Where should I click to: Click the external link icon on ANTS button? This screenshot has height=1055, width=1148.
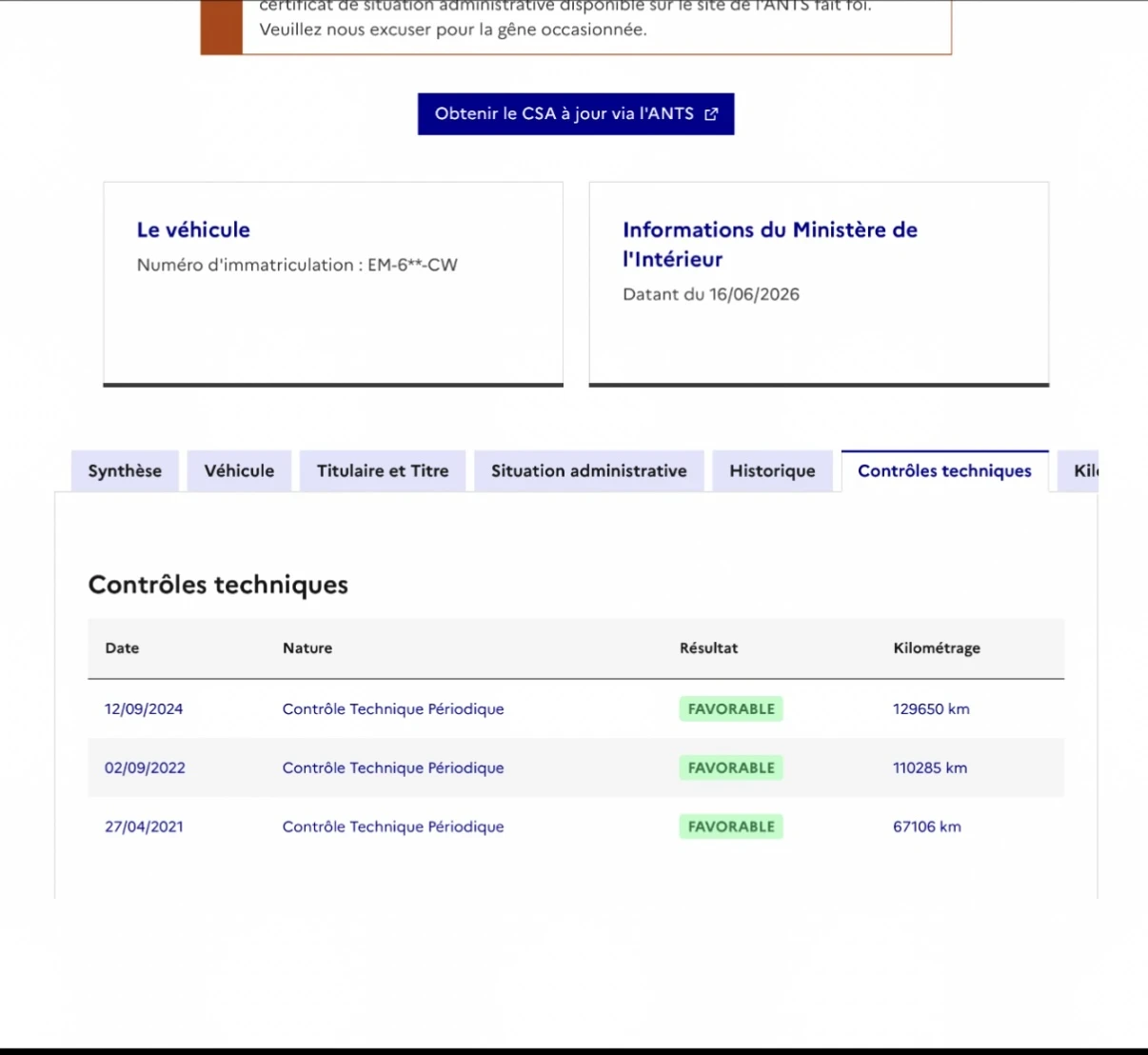pos(711,114)
